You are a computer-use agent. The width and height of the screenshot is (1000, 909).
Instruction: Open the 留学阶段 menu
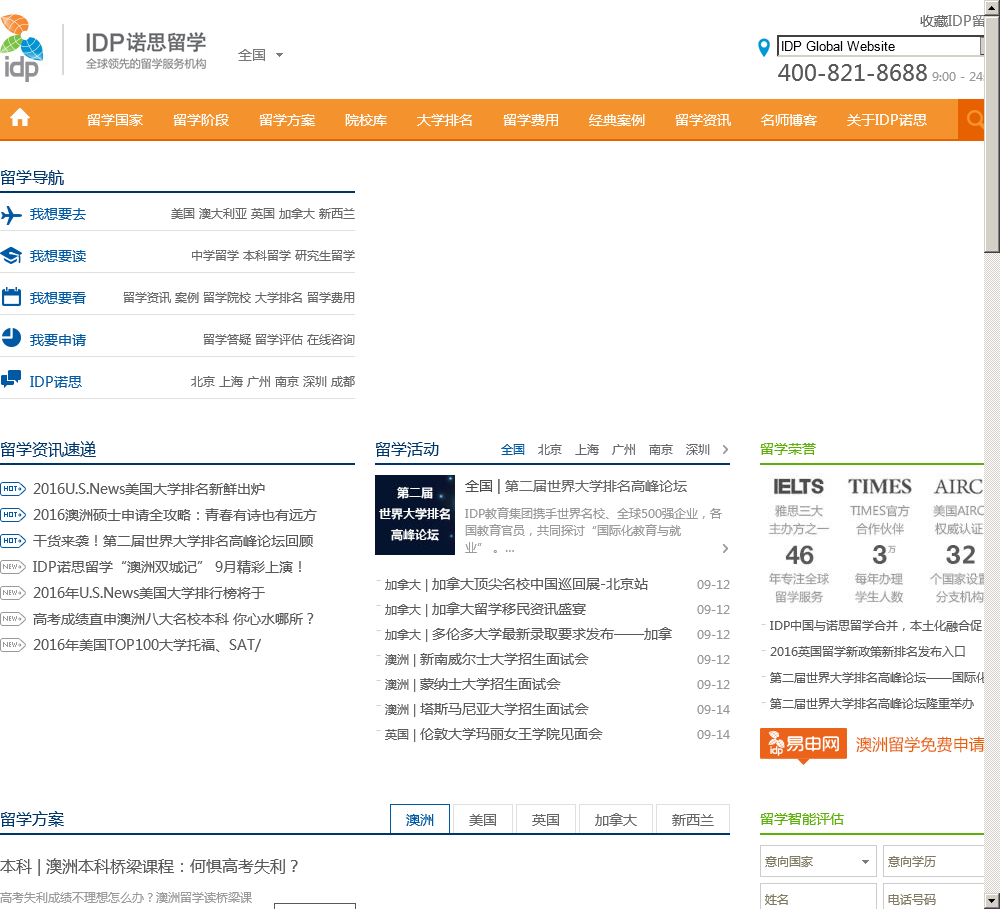coord(201,120)
